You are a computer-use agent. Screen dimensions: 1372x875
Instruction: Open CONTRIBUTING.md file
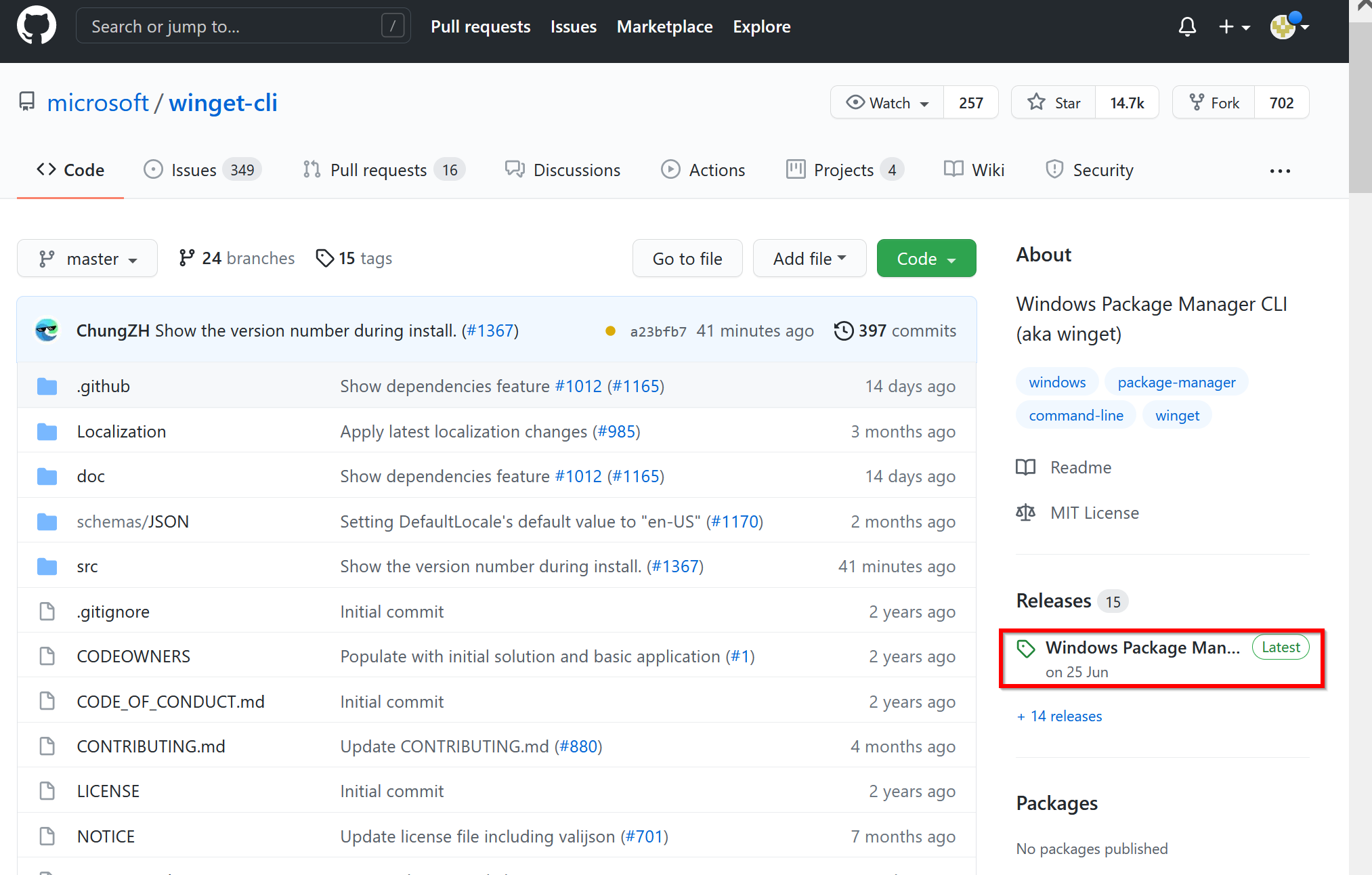[151, 746]
